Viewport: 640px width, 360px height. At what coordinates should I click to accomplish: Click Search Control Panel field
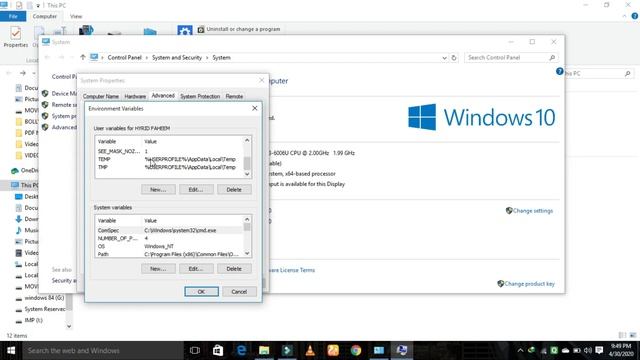tap(510, 58)
